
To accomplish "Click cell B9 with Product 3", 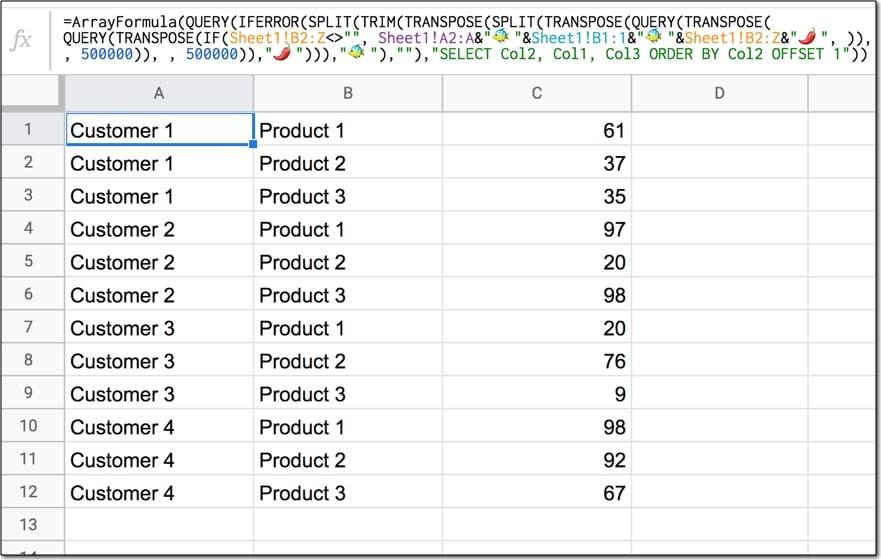I will point(348,393).
